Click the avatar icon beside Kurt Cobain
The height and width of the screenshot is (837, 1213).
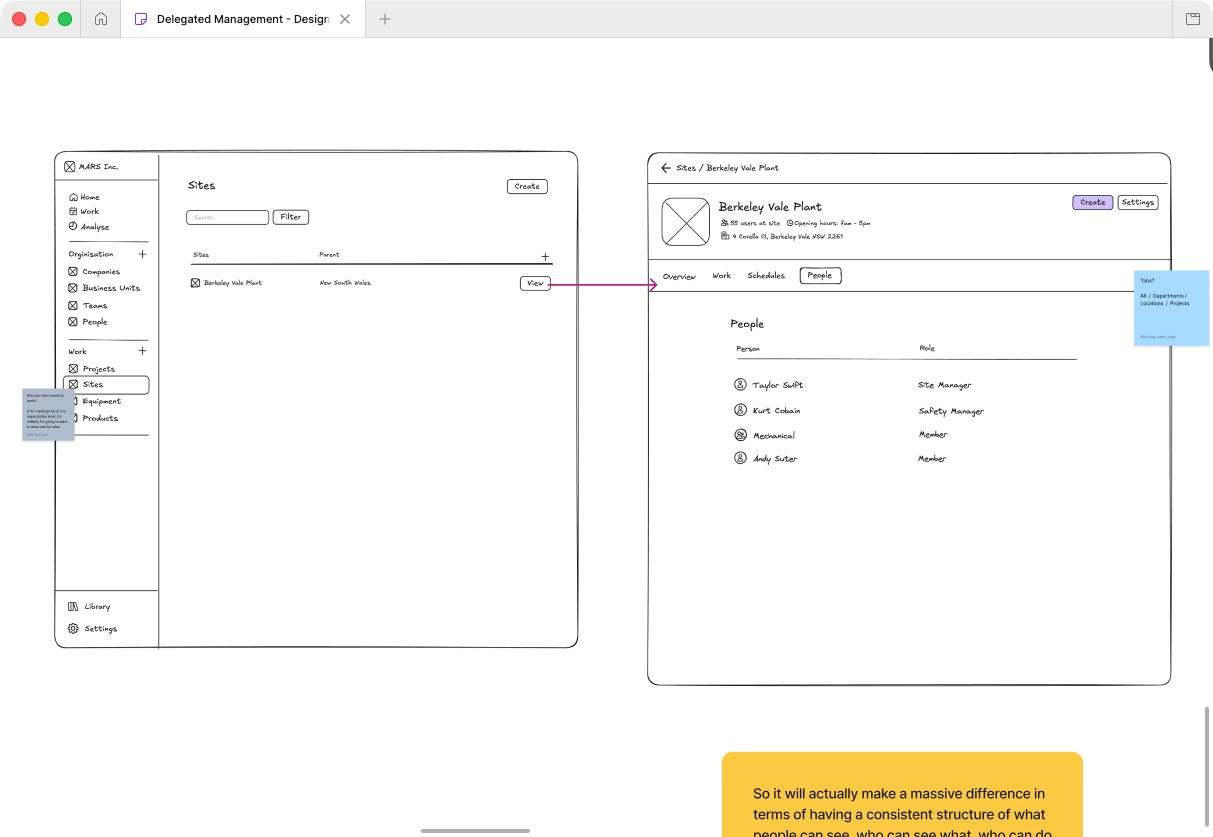click(x=740, y=410)
